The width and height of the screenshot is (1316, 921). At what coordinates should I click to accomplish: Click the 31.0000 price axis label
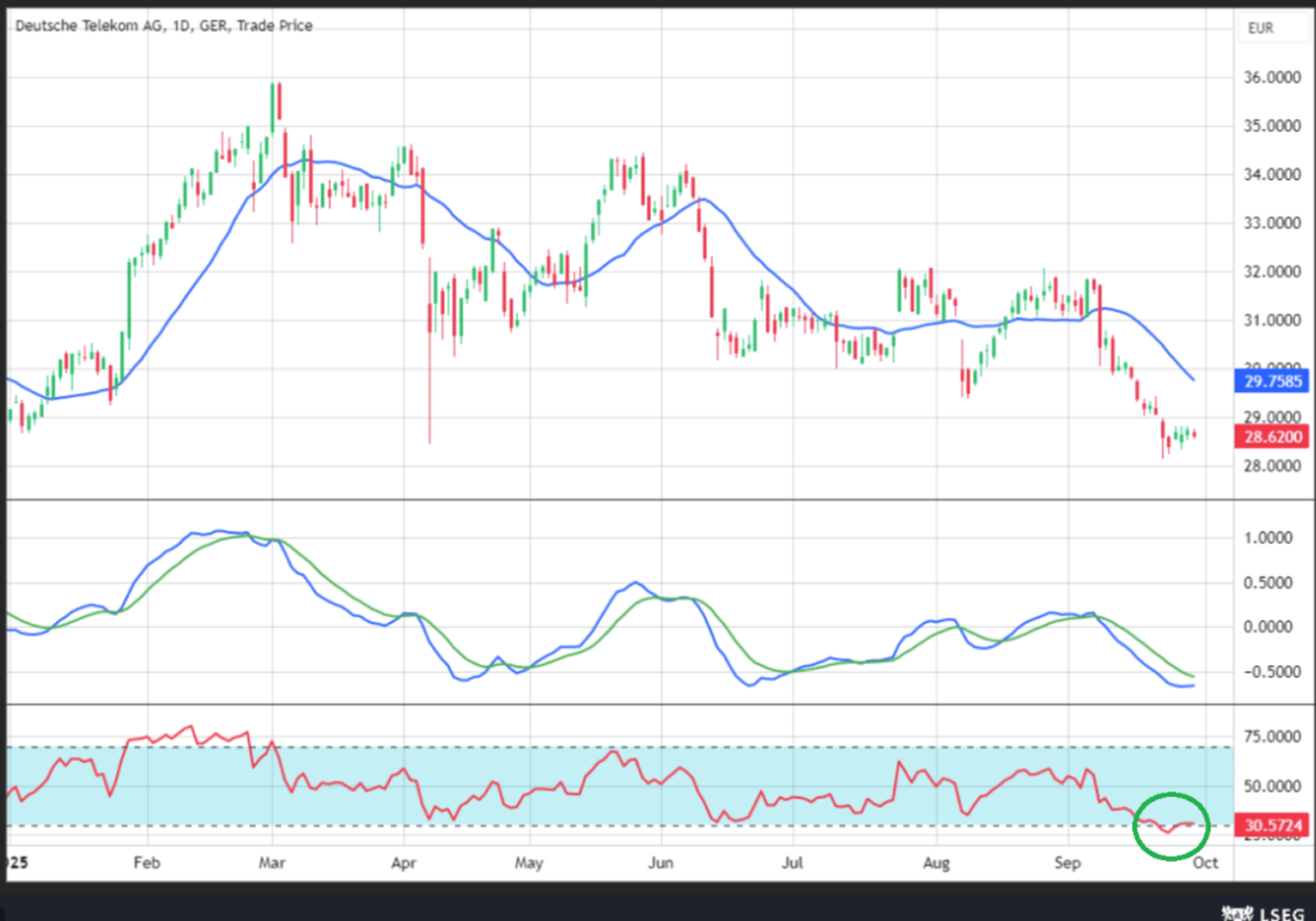(x=1272, y=319)
